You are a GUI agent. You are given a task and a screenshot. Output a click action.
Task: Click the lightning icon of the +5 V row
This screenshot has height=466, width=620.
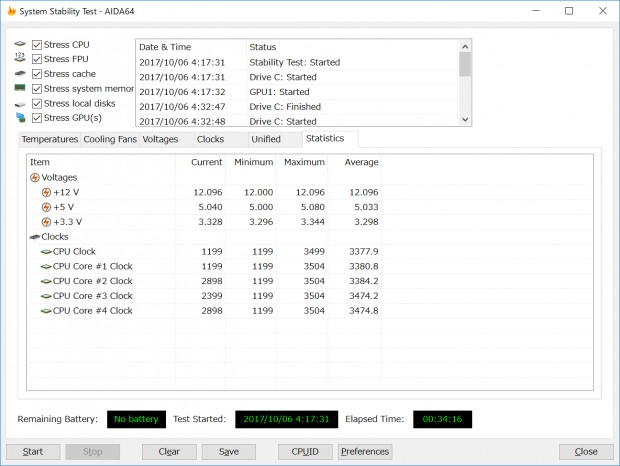(46, 207)
